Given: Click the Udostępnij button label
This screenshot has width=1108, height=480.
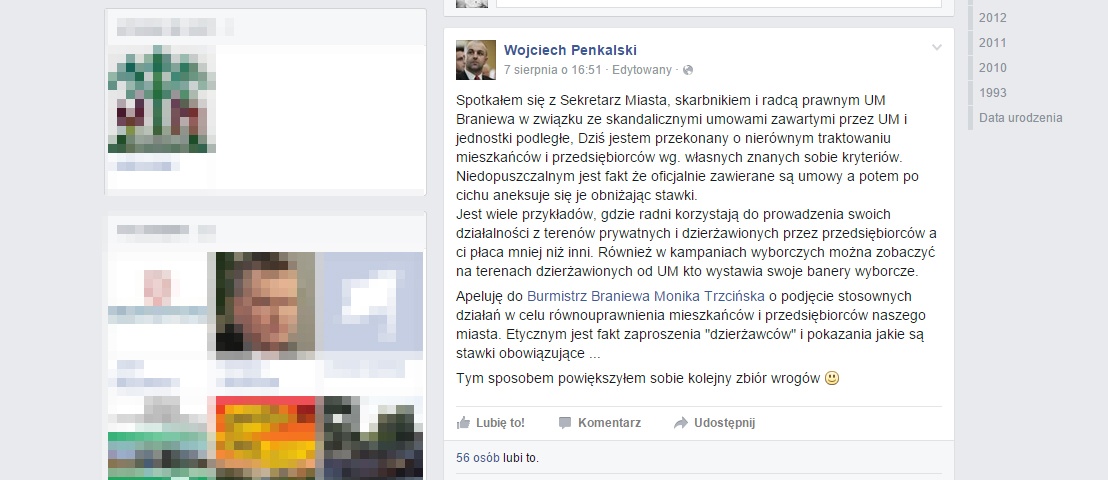Looking at the screenshot, I should 725,423.
